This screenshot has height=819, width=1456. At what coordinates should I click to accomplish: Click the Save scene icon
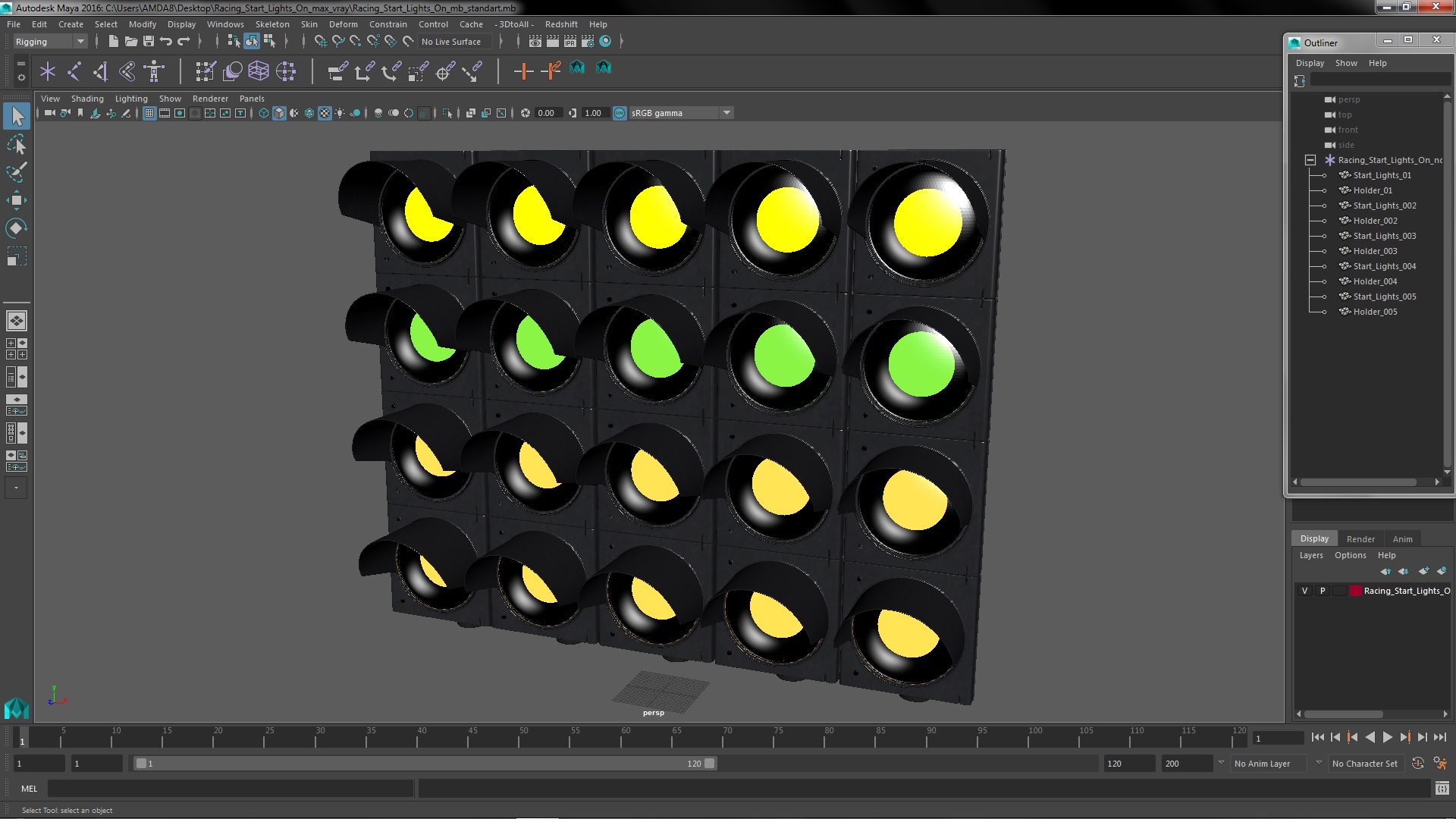click(x=149, y=42)
